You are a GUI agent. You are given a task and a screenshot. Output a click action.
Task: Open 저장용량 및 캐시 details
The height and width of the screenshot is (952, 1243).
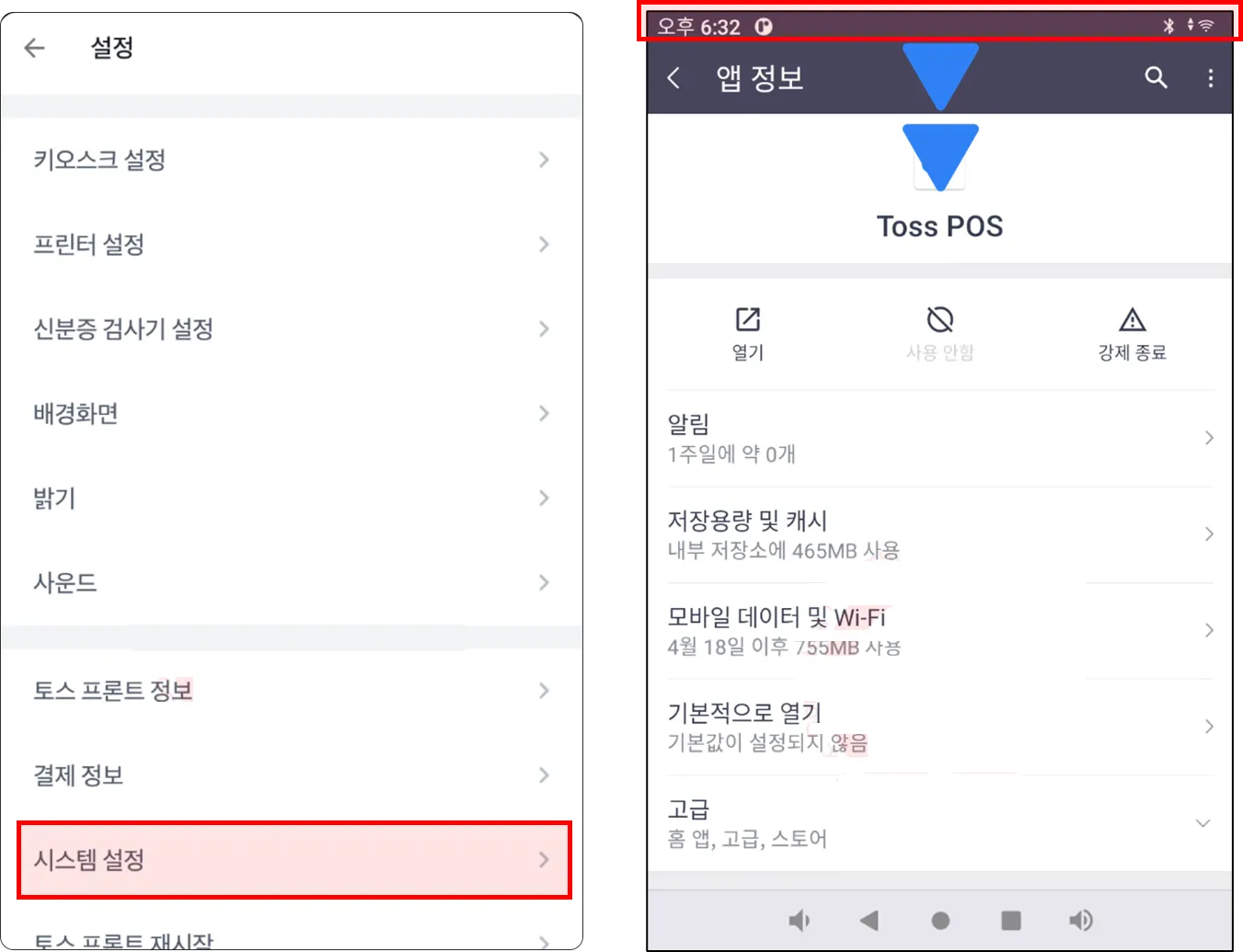[x=940, y=534]
